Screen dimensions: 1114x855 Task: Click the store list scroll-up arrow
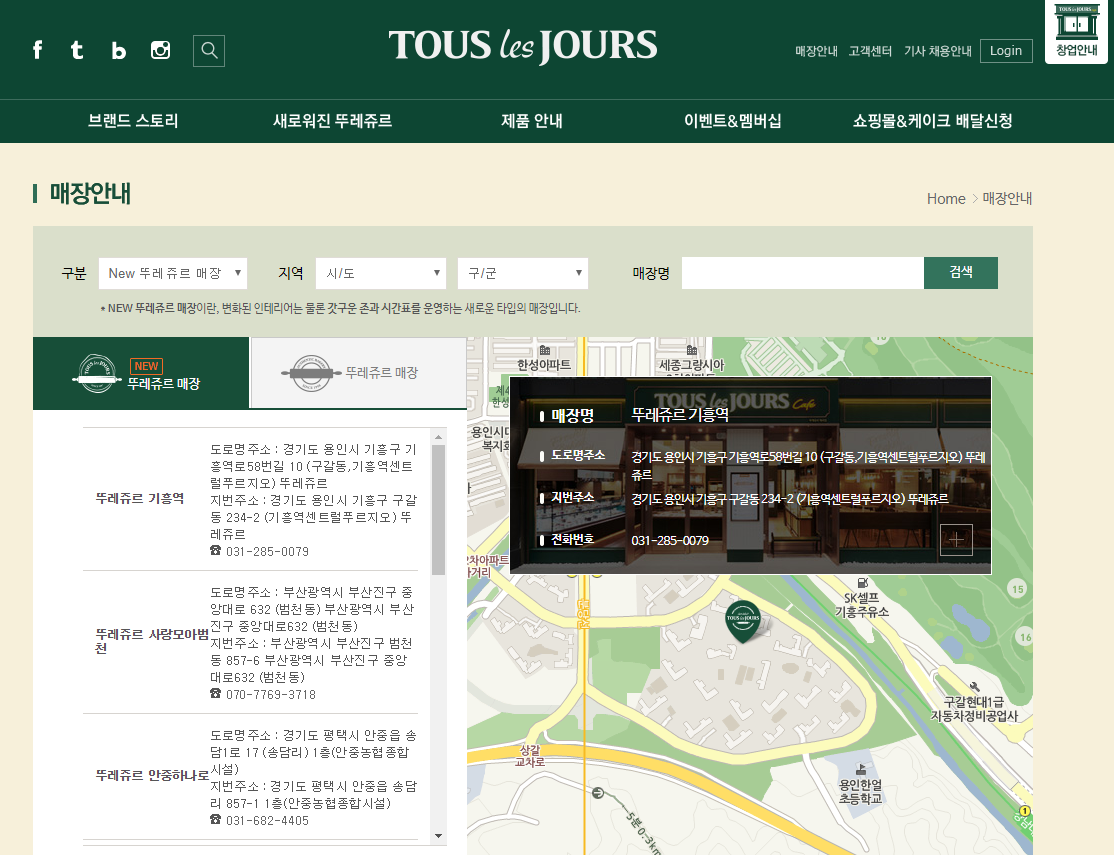[438, 437]
